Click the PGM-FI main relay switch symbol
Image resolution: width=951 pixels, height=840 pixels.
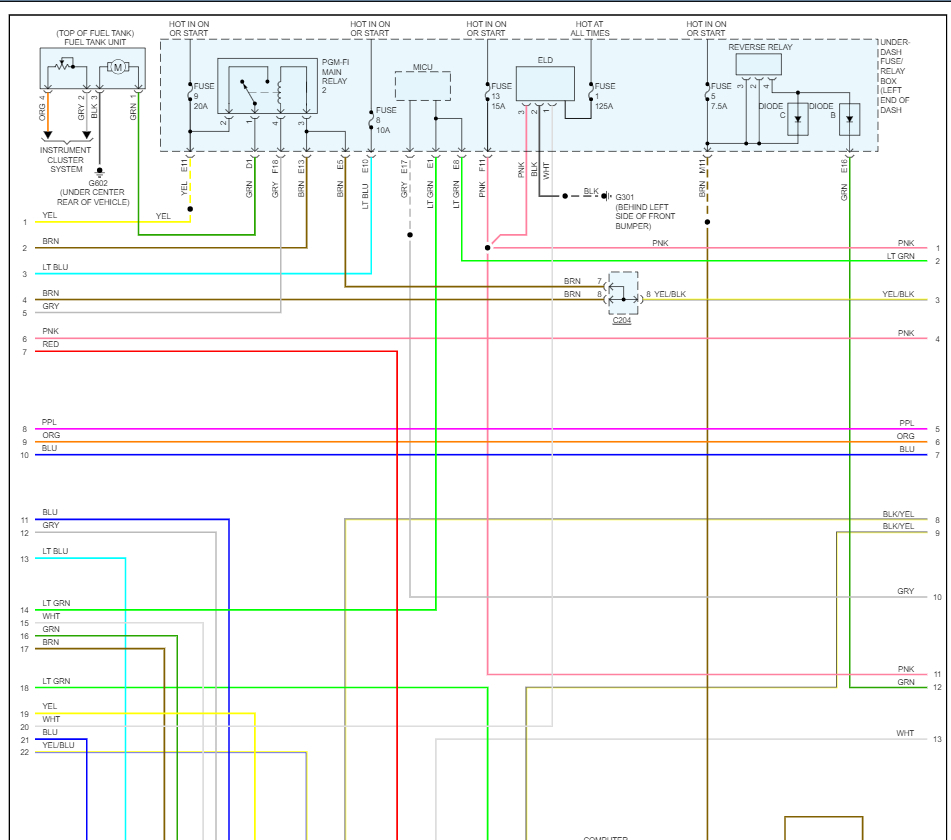tap(249, 92)
